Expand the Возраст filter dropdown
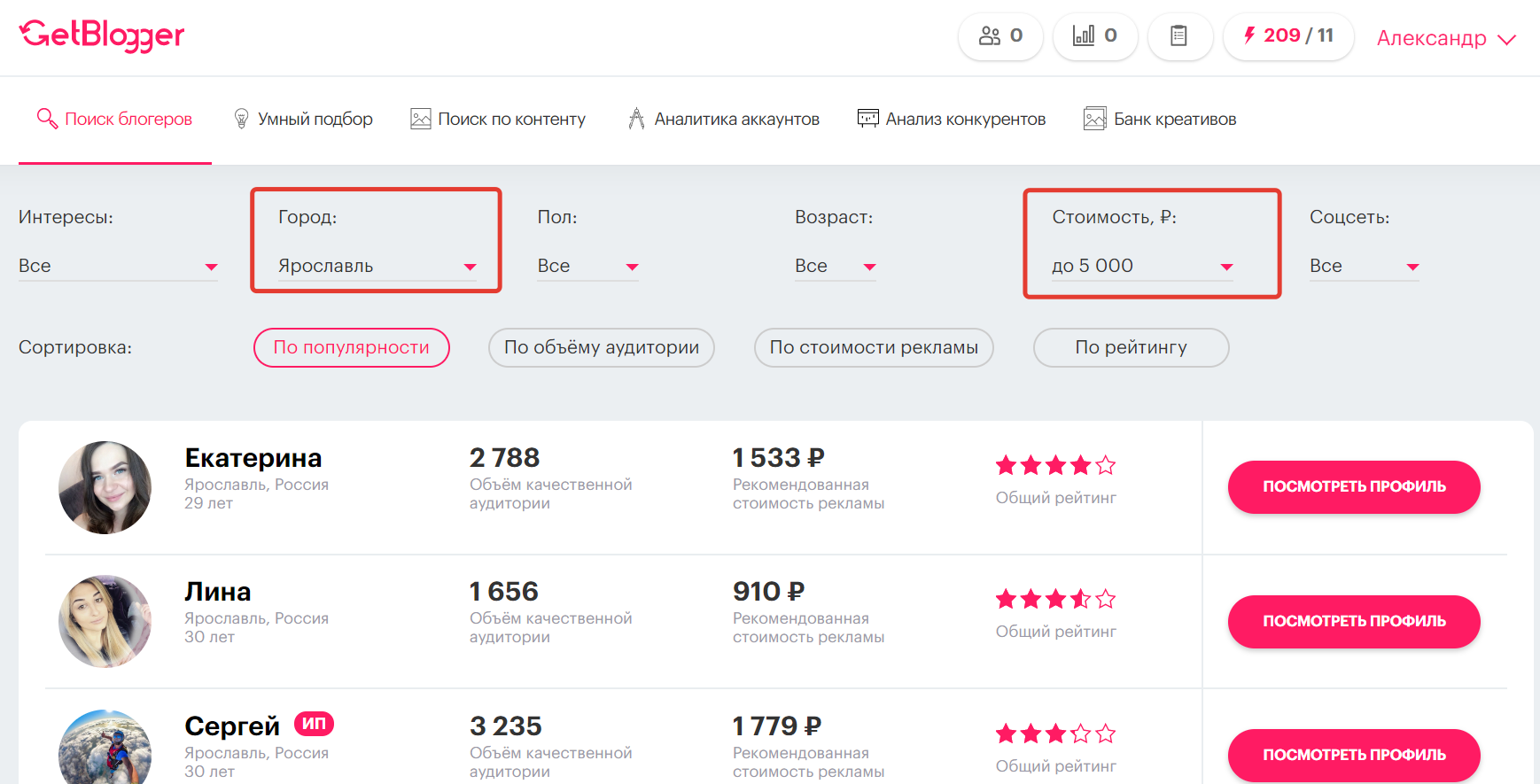This screenshot has width=1540, height=784. [x=836, y=266]
